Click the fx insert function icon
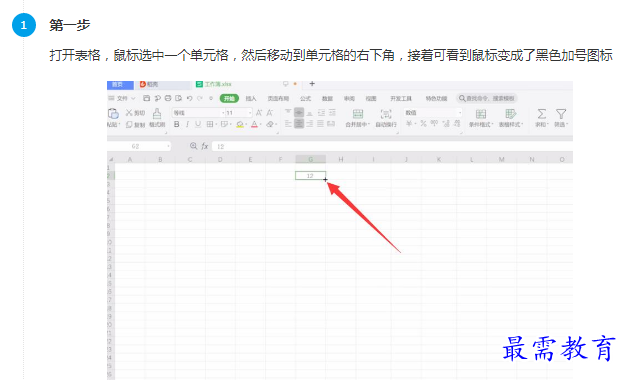The height and width of the screenshot is (380, 624). click(x=205, y=146)
